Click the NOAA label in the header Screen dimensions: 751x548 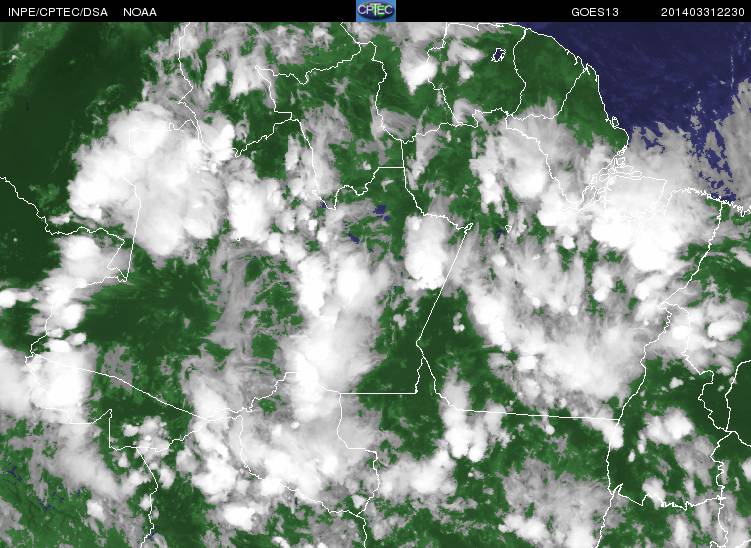point(139,12)
